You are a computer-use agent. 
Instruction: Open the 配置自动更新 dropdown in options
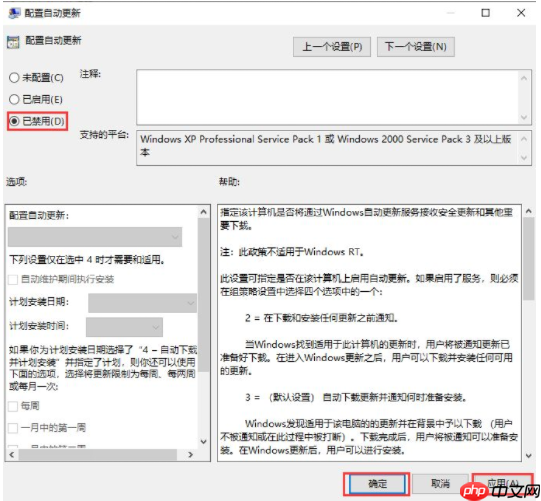coord(95,237)
